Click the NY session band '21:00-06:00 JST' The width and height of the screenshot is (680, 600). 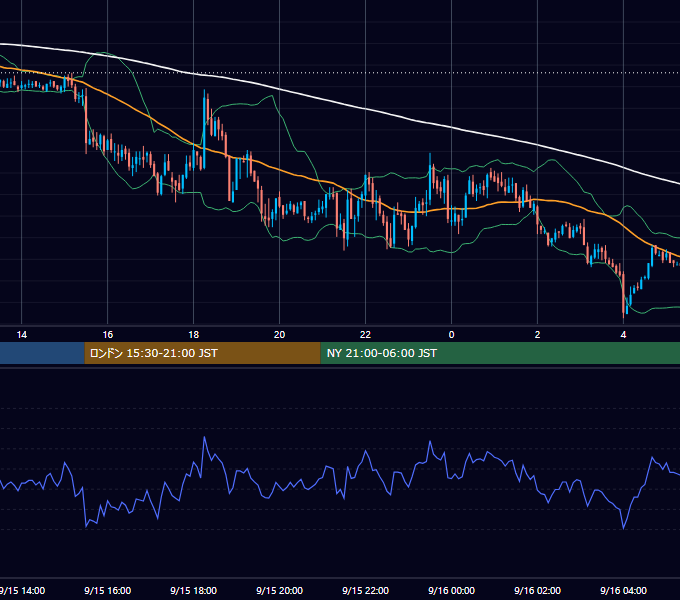pyautogui.click(x=500, y=353)
